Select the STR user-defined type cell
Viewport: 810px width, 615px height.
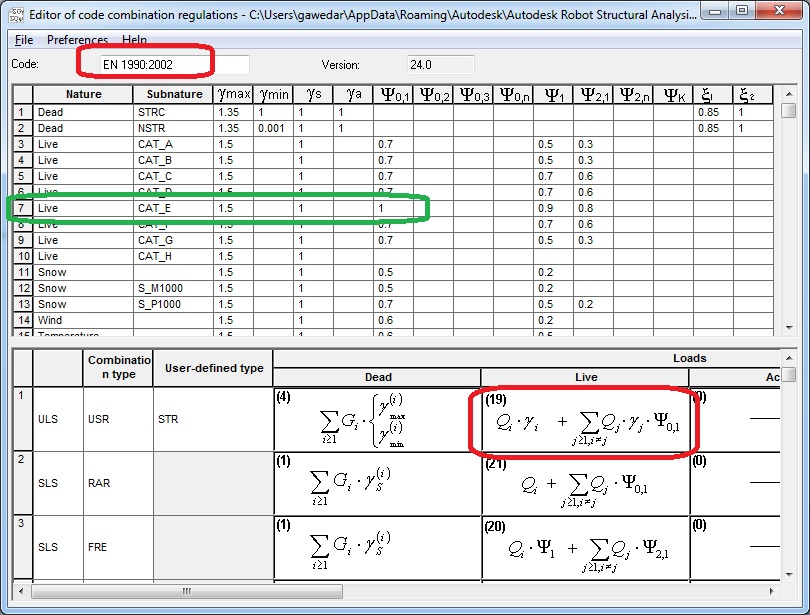[213, 419]
